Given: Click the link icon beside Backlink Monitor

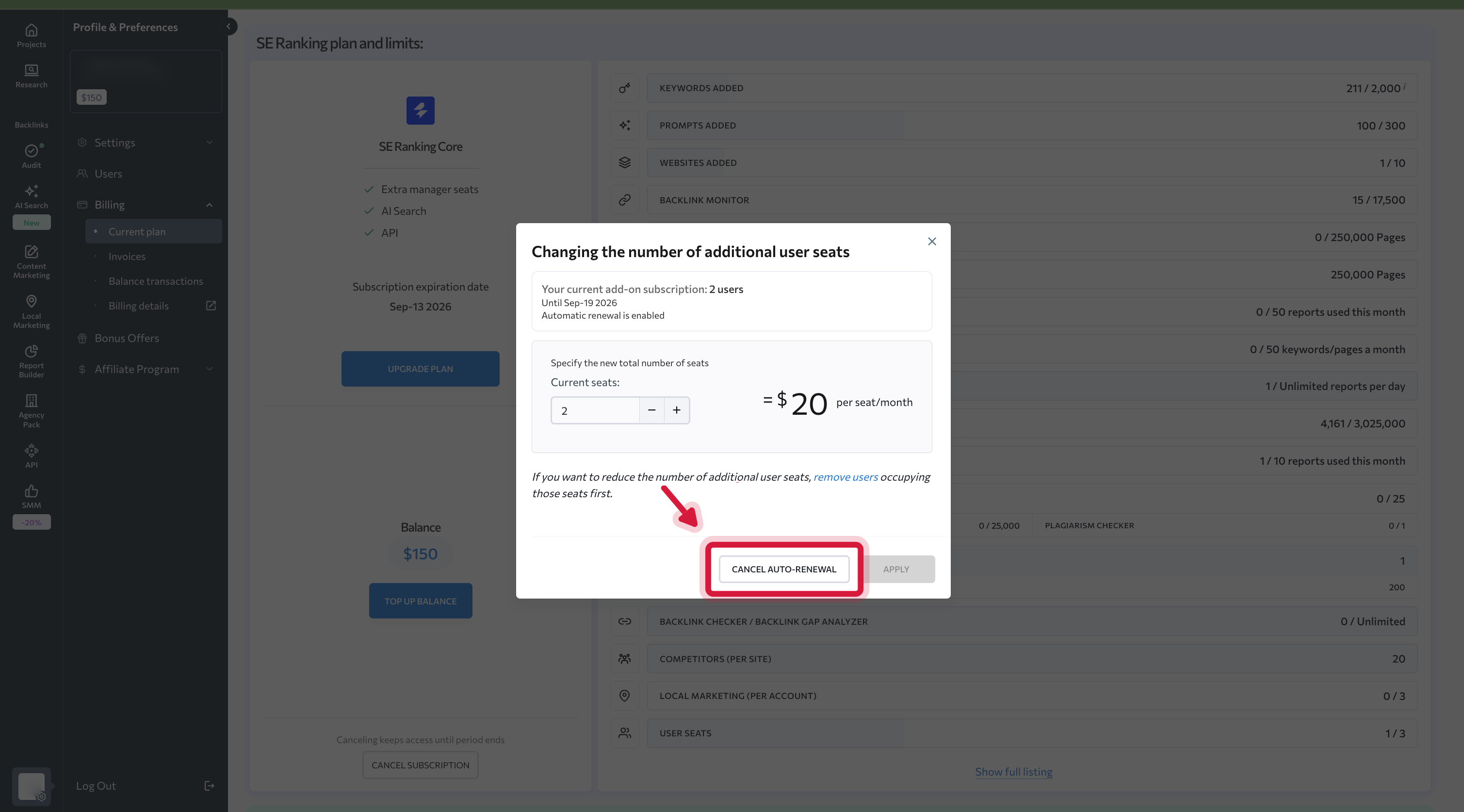Looking at the screenshot, I should (x=624, y=200).
